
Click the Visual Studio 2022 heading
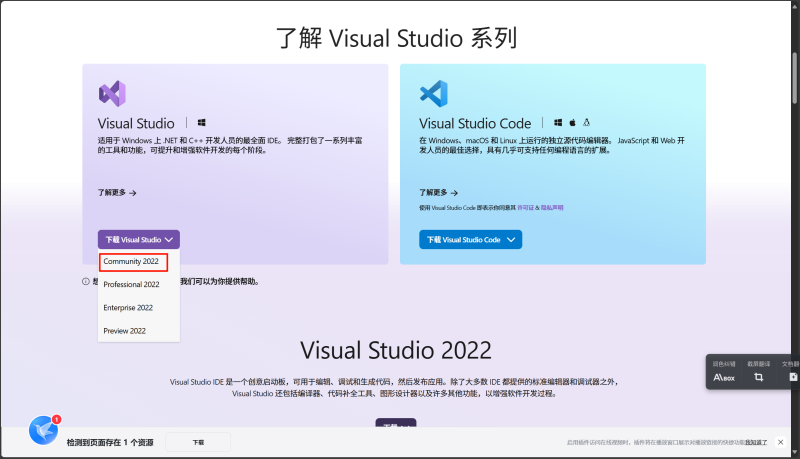point(395,350)
